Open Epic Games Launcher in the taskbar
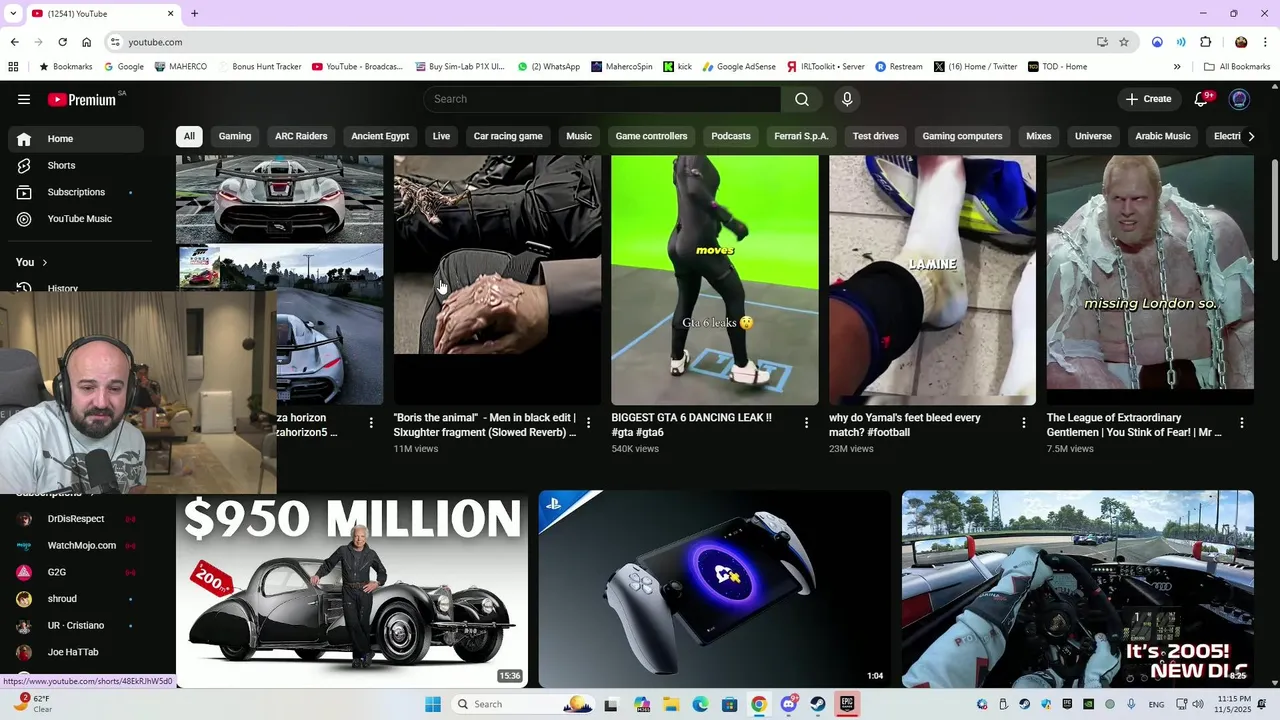Image resolution: width=1280 pixels, height=720 pixels. [847, 704]
